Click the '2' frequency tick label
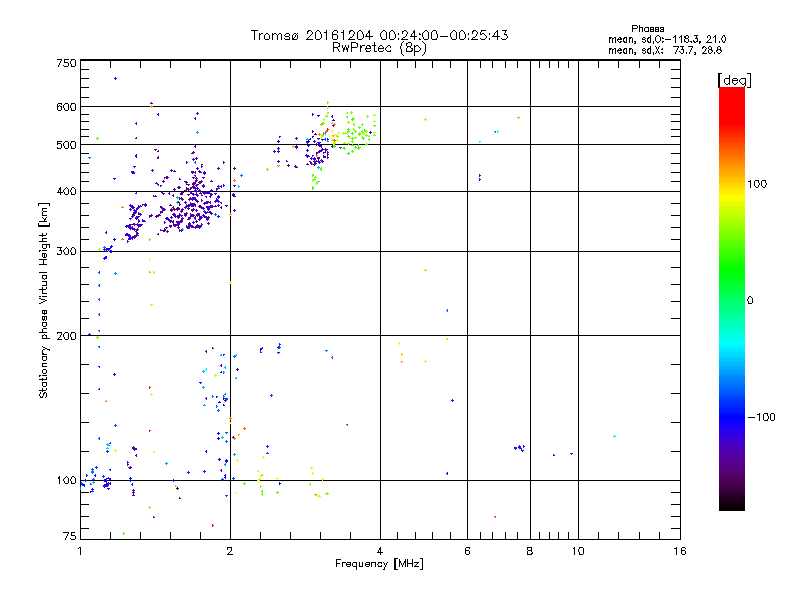This screenshot has width=800, height=600. pyautogui.click(x=230, y=551)
